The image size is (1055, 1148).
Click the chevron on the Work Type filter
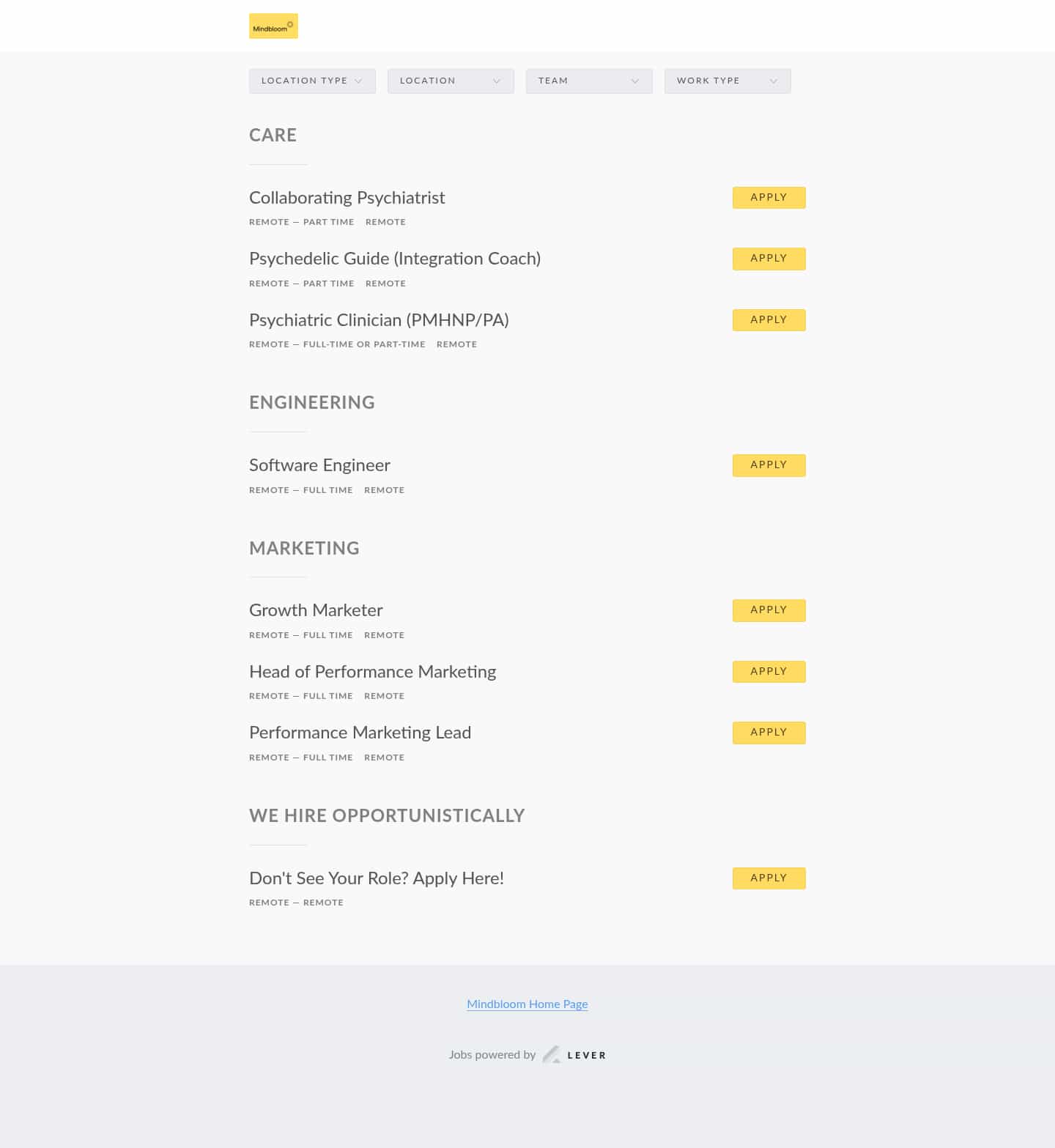coord(774,81)
